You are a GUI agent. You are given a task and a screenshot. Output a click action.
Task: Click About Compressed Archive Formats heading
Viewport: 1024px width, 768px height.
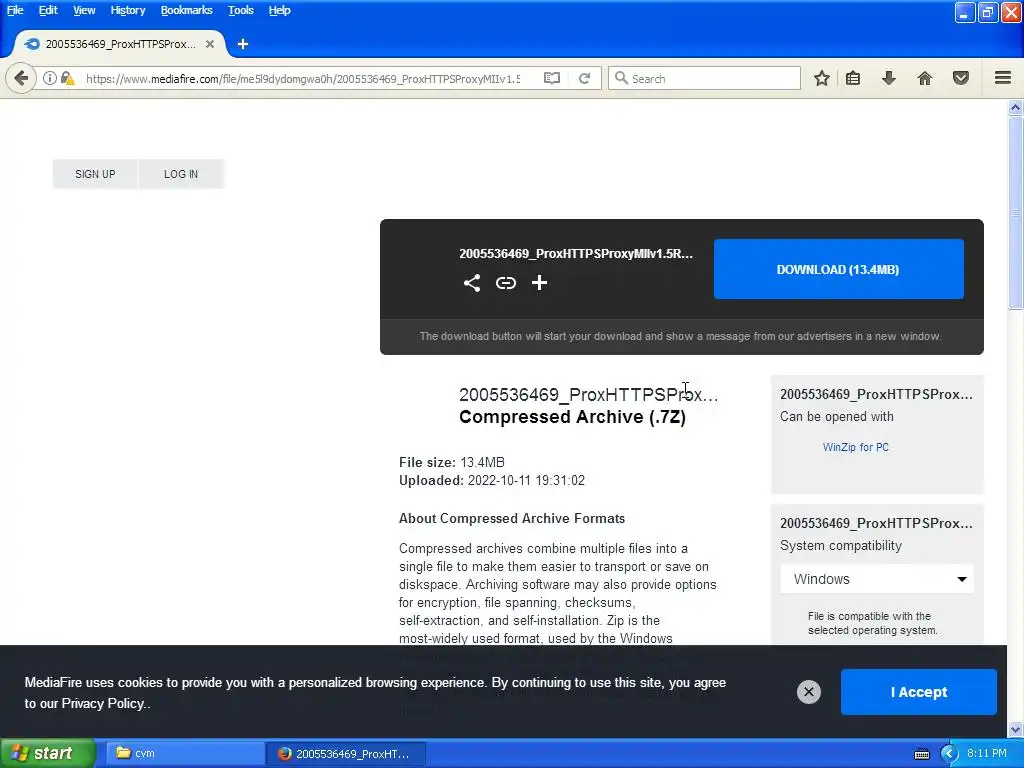click(512, 519)
